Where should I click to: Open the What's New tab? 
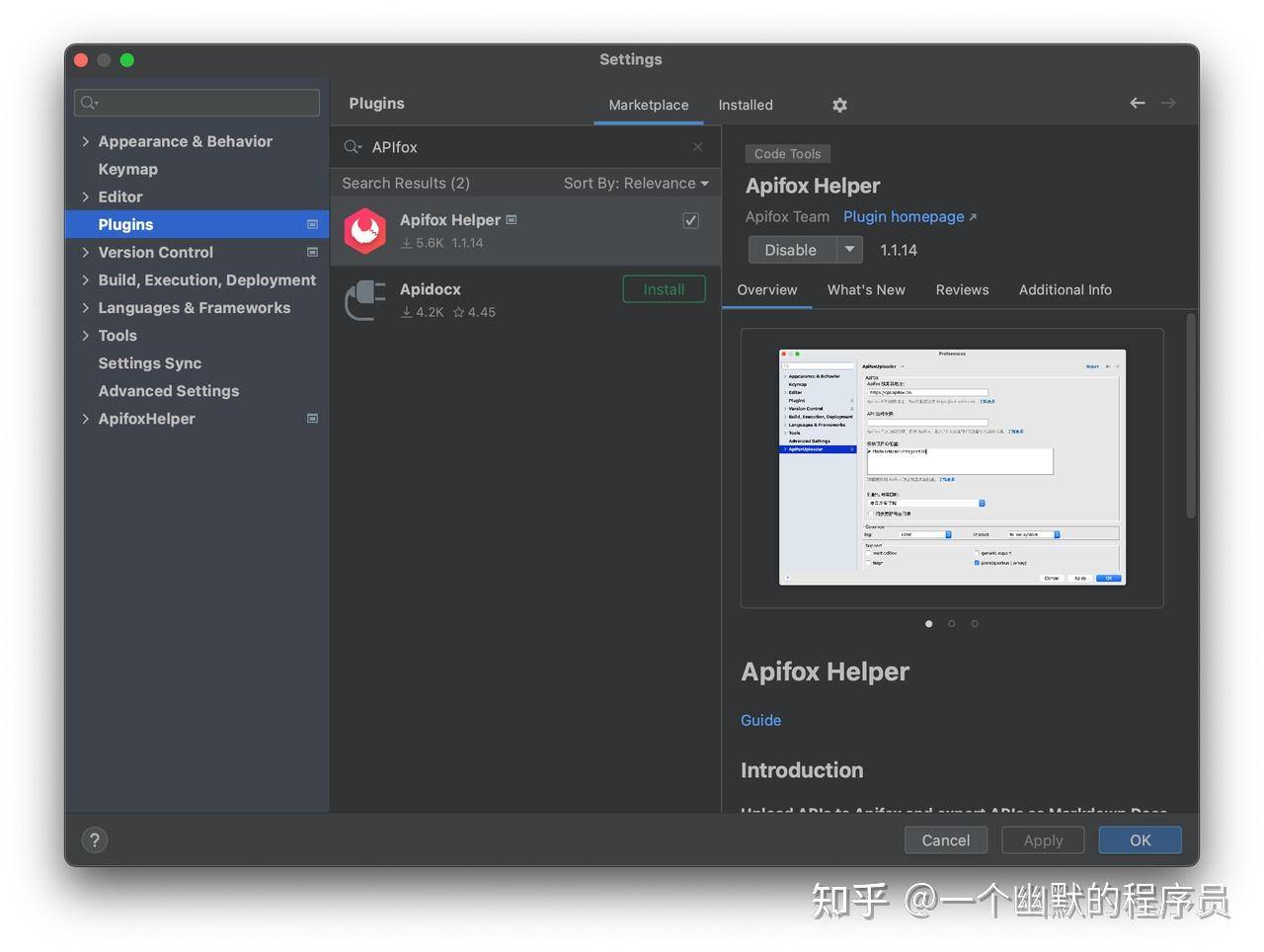(x=866, y=289)
